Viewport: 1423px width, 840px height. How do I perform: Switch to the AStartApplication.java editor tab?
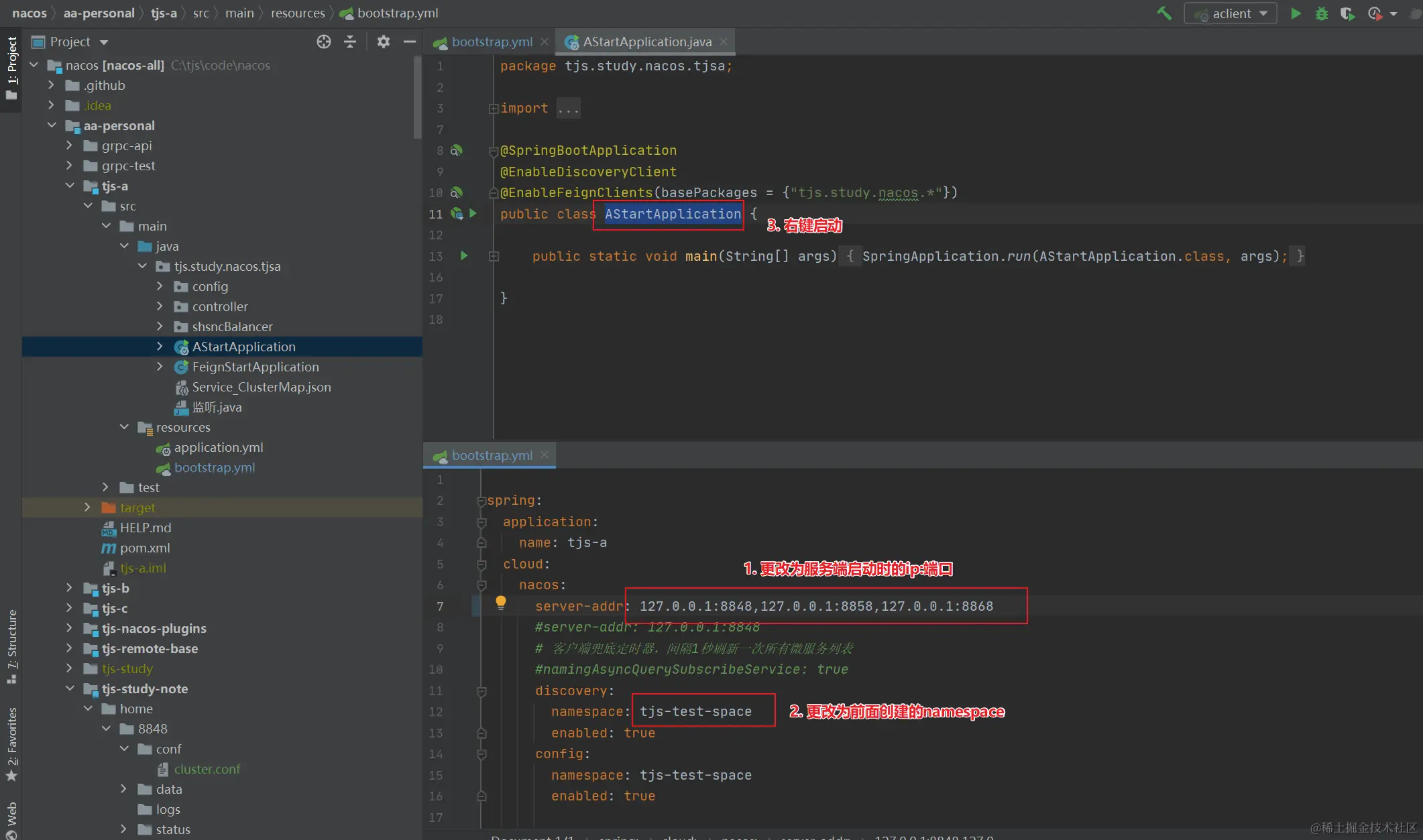[x=646, y=42]
